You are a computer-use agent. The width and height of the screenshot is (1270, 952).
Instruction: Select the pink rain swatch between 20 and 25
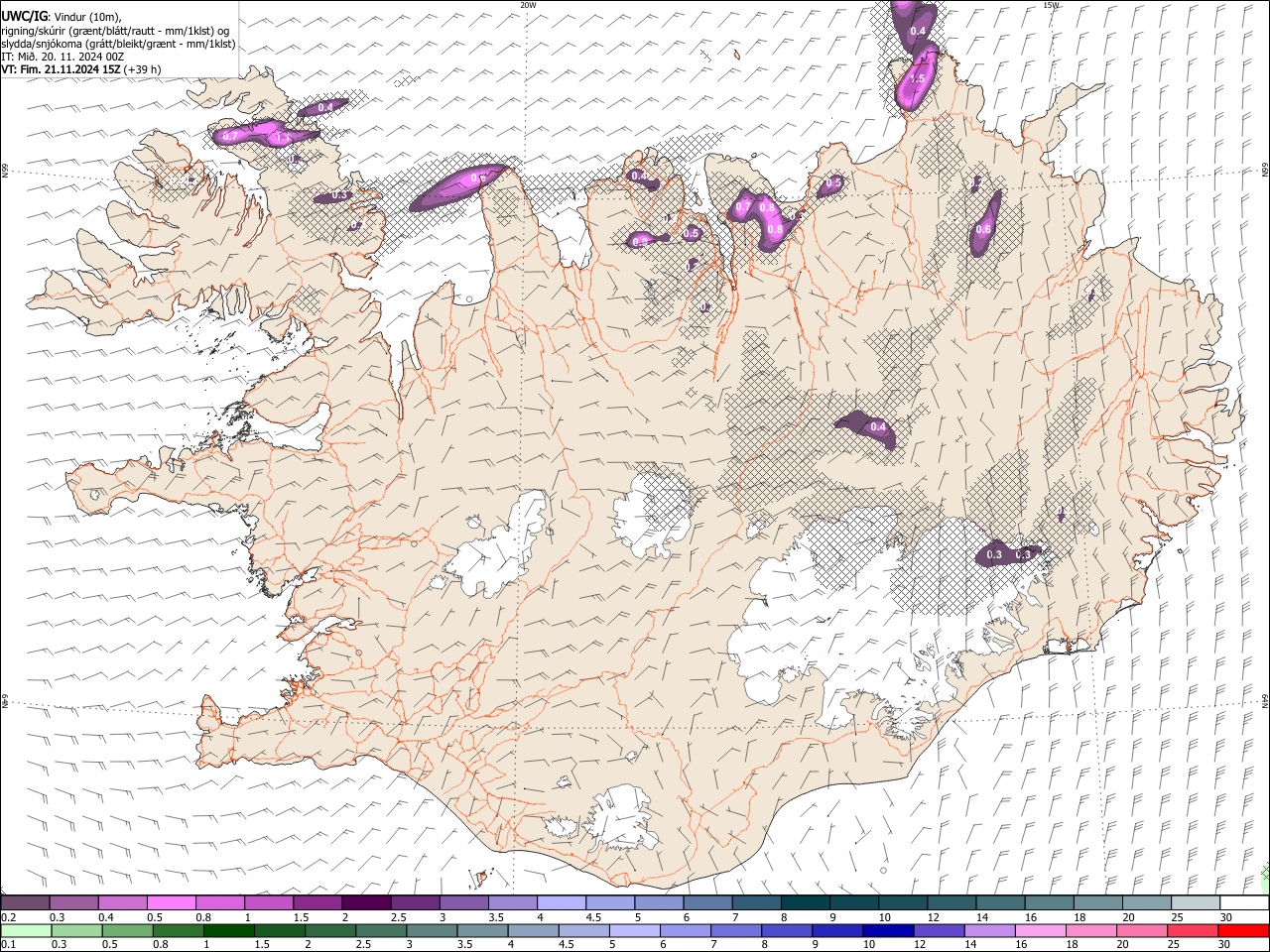tap(1141, 930)
